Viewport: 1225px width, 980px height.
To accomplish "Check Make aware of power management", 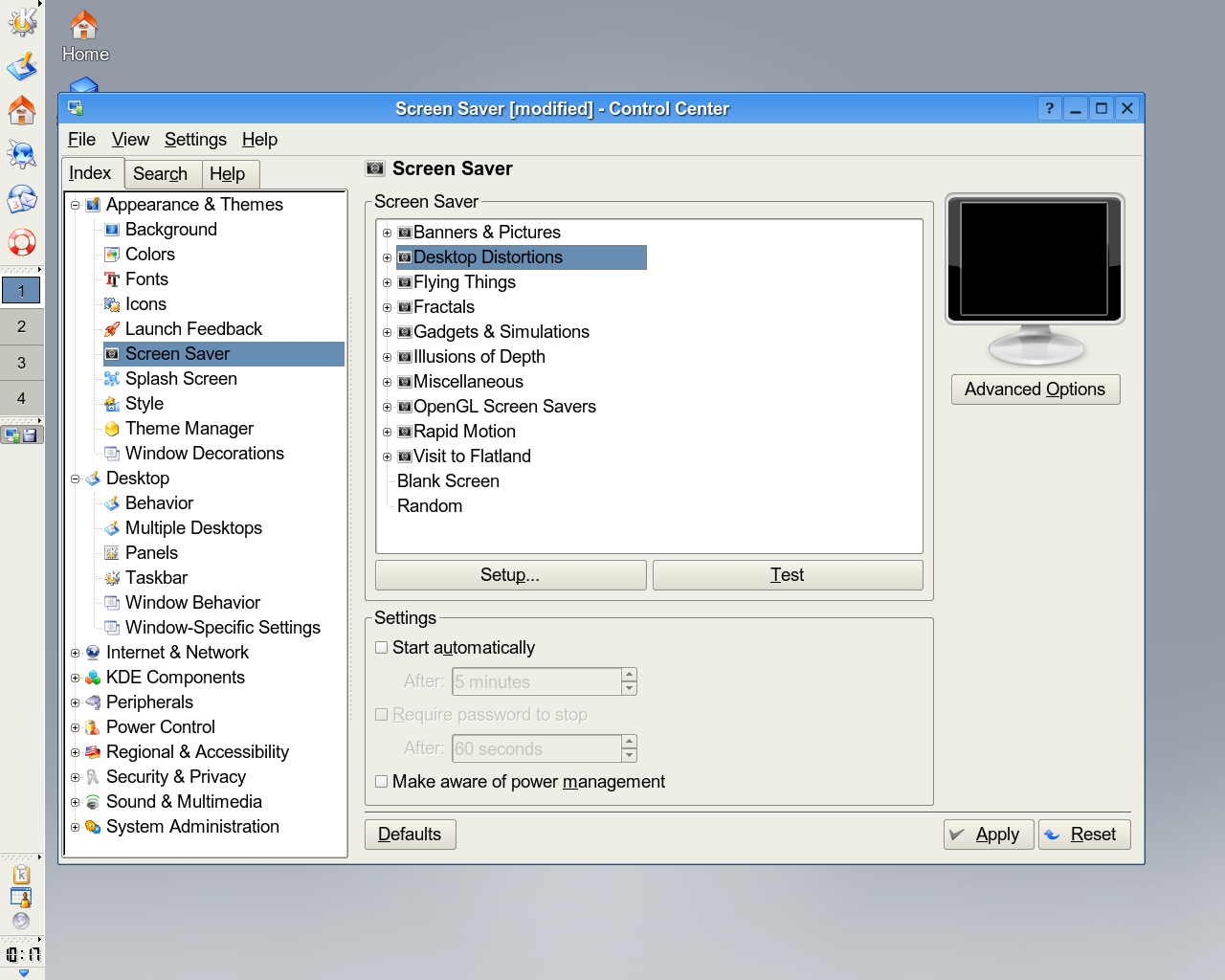I will [382, 782].
